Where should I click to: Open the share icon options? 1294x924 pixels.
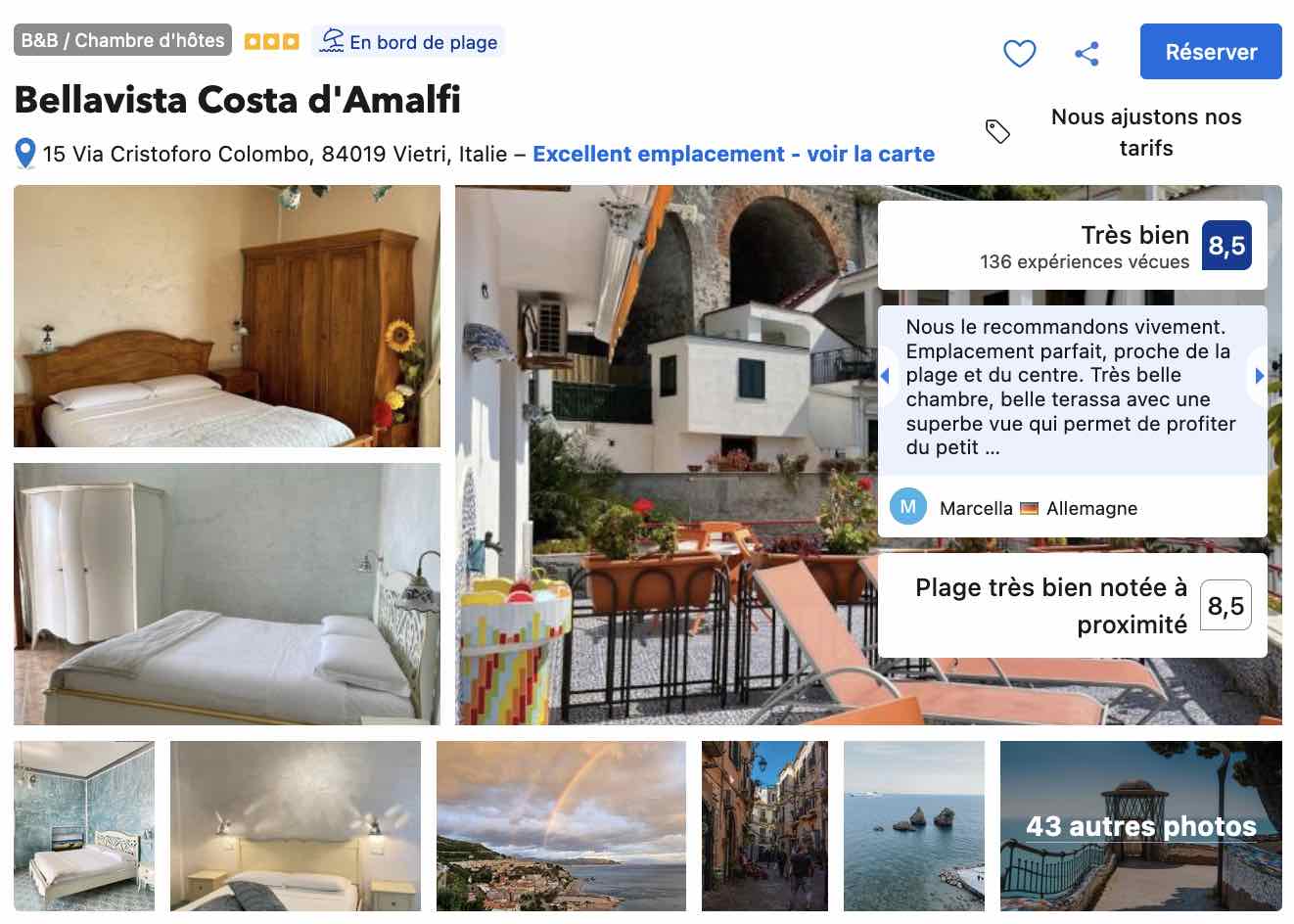point(1086,53)
